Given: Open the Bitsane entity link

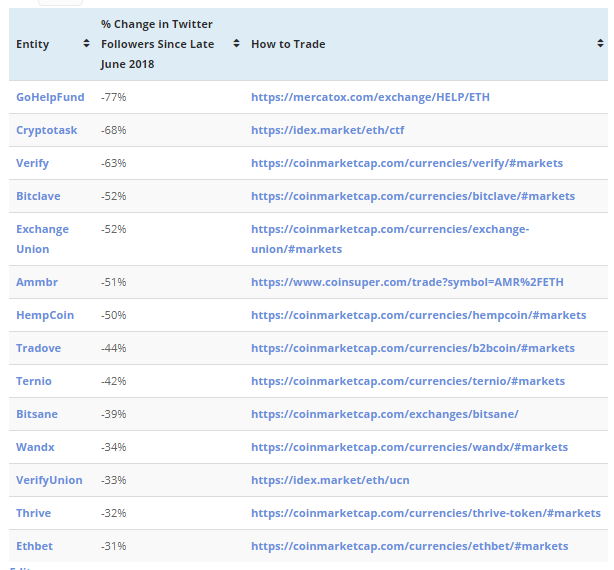Looking at the screenshot, I should [x=37, y=414].
